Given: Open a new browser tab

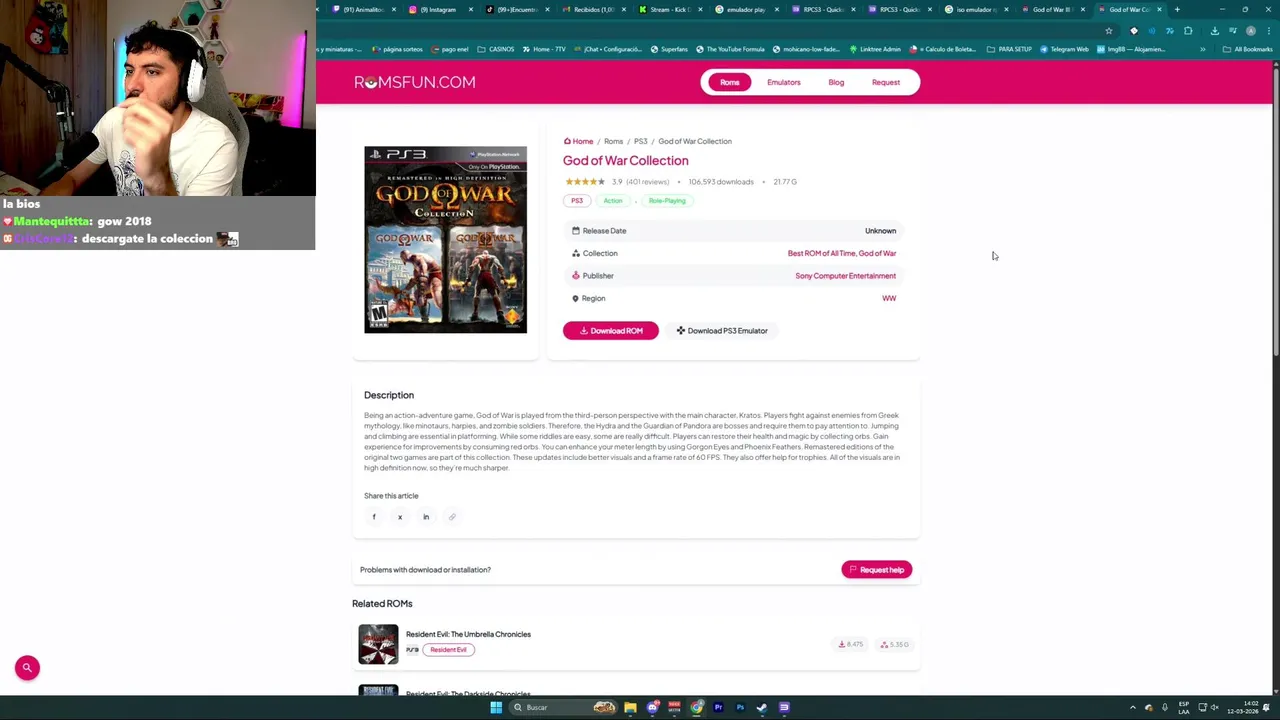Looking at the screenshot, I should click(x=1177, y=10).
